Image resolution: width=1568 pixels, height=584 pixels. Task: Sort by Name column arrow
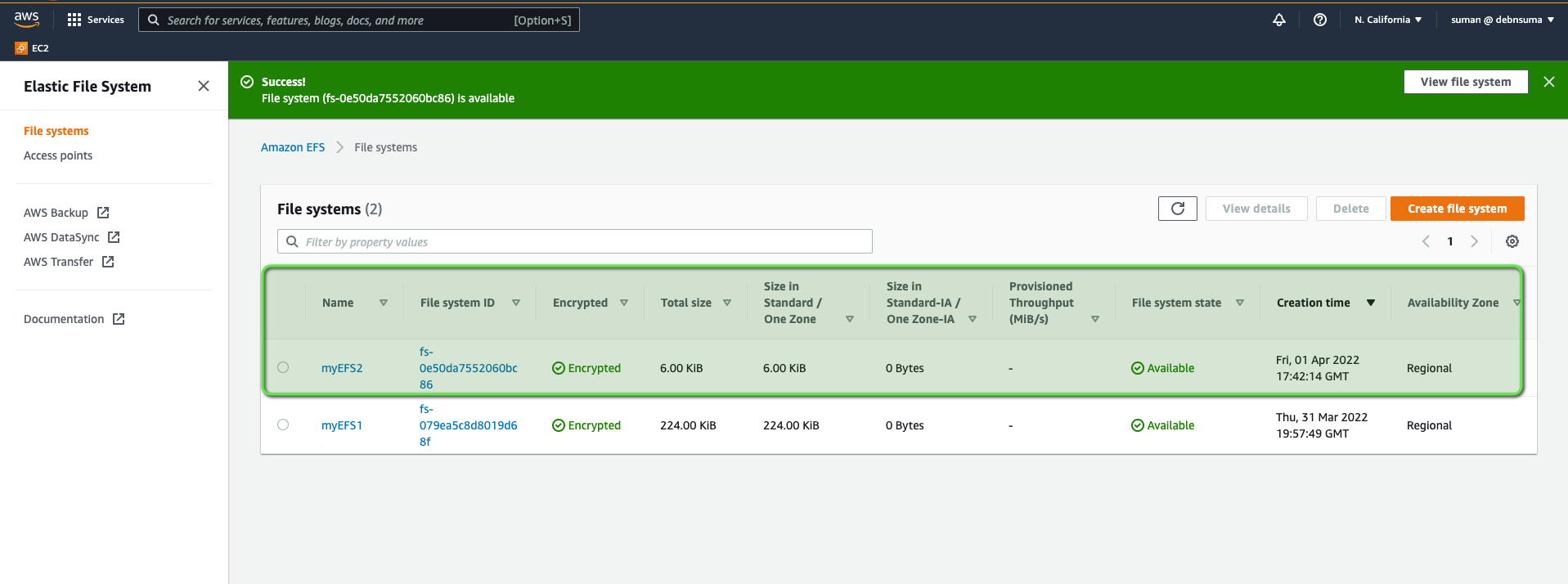[x=384, y=303]
